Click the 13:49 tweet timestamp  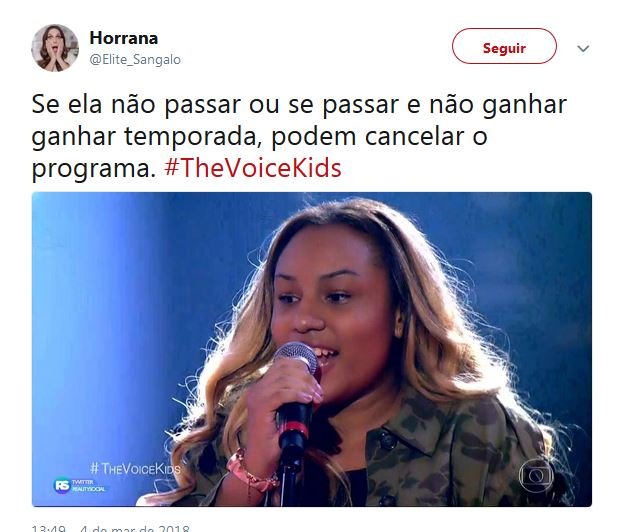(x=49, y=528)
